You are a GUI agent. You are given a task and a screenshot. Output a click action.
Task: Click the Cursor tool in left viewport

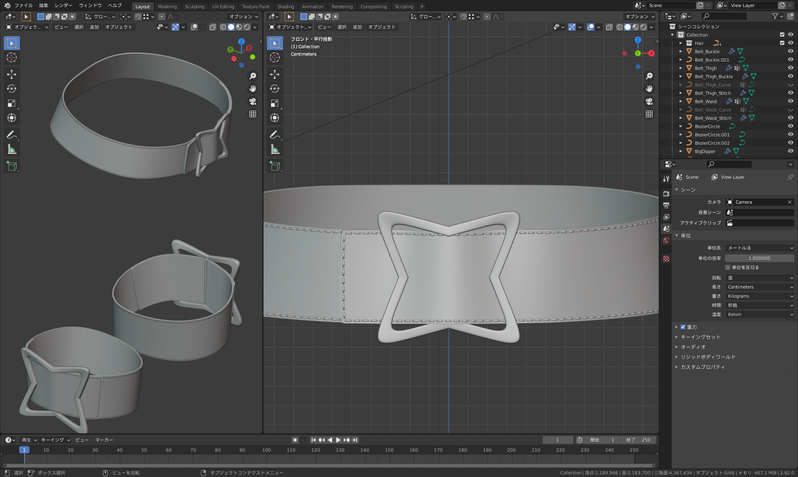tap(12, 58)
